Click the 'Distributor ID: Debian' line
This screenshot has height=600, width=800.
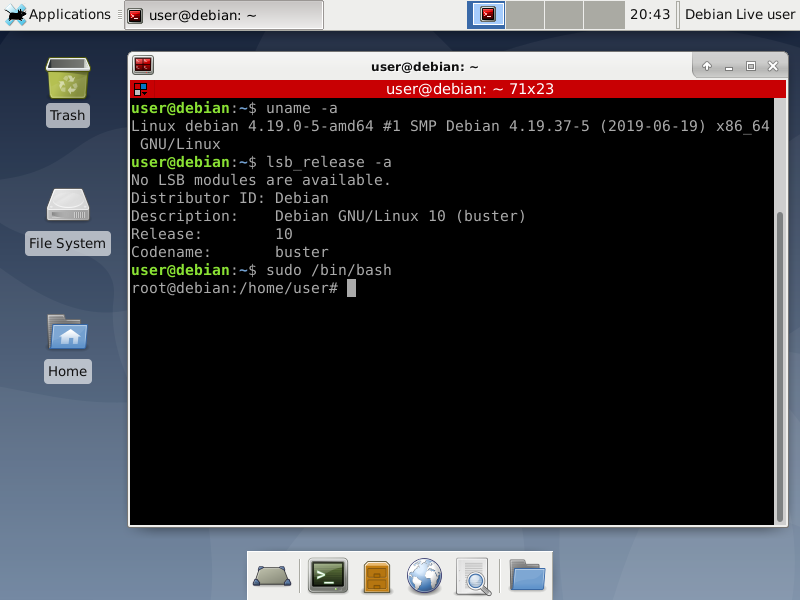pyautogui.click(x=230, y=198)
